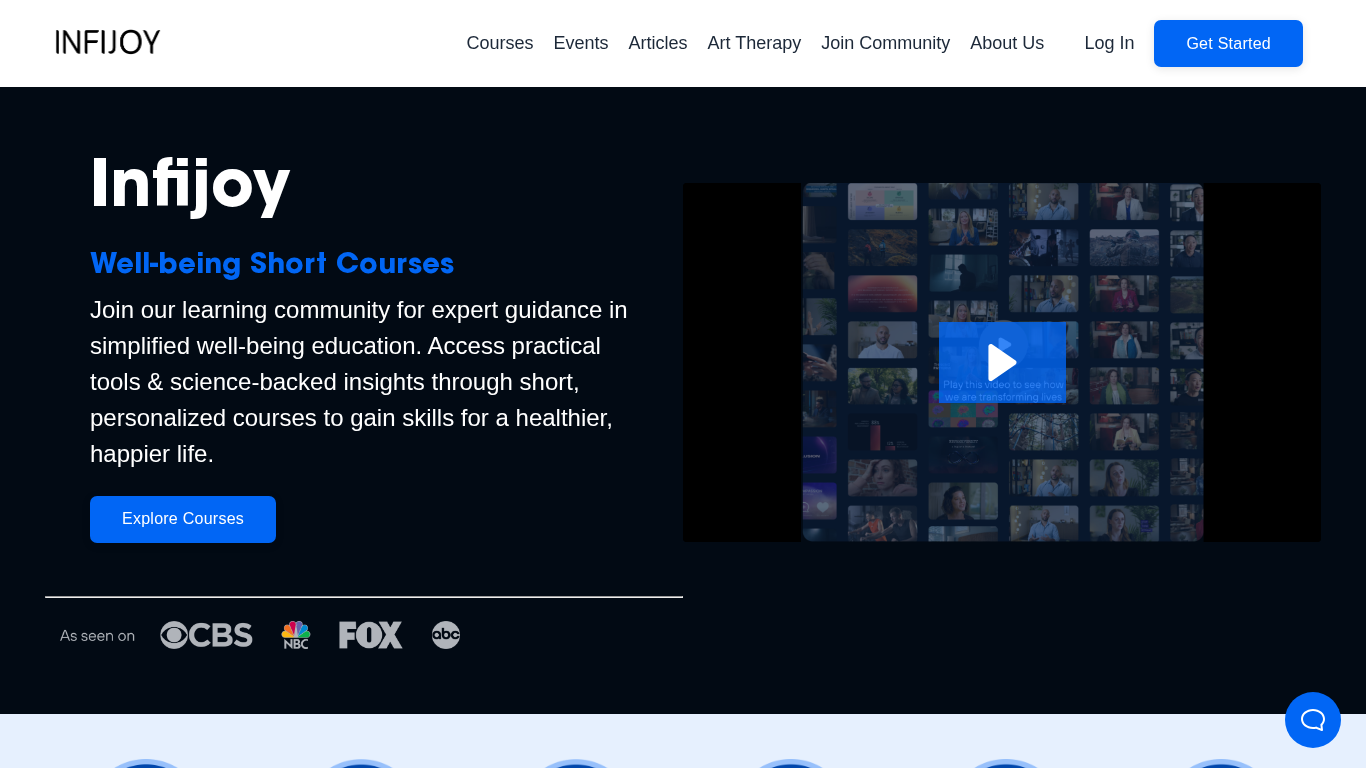Click the CBS logo
The height and width of the screenshot is (768, 1366).
[x=206, y=635]
